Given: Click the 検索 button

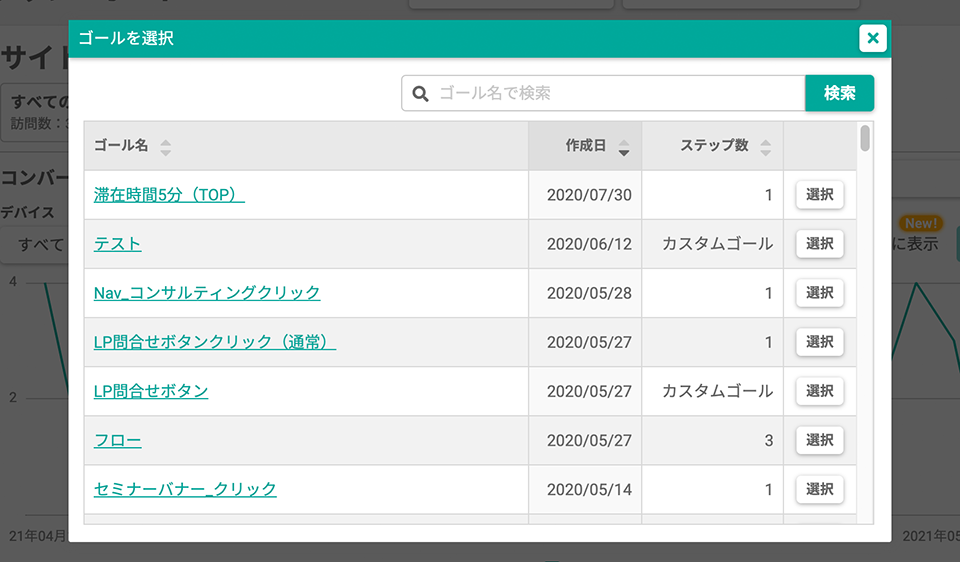Looking at the screenshot, I should click(839, 93).
